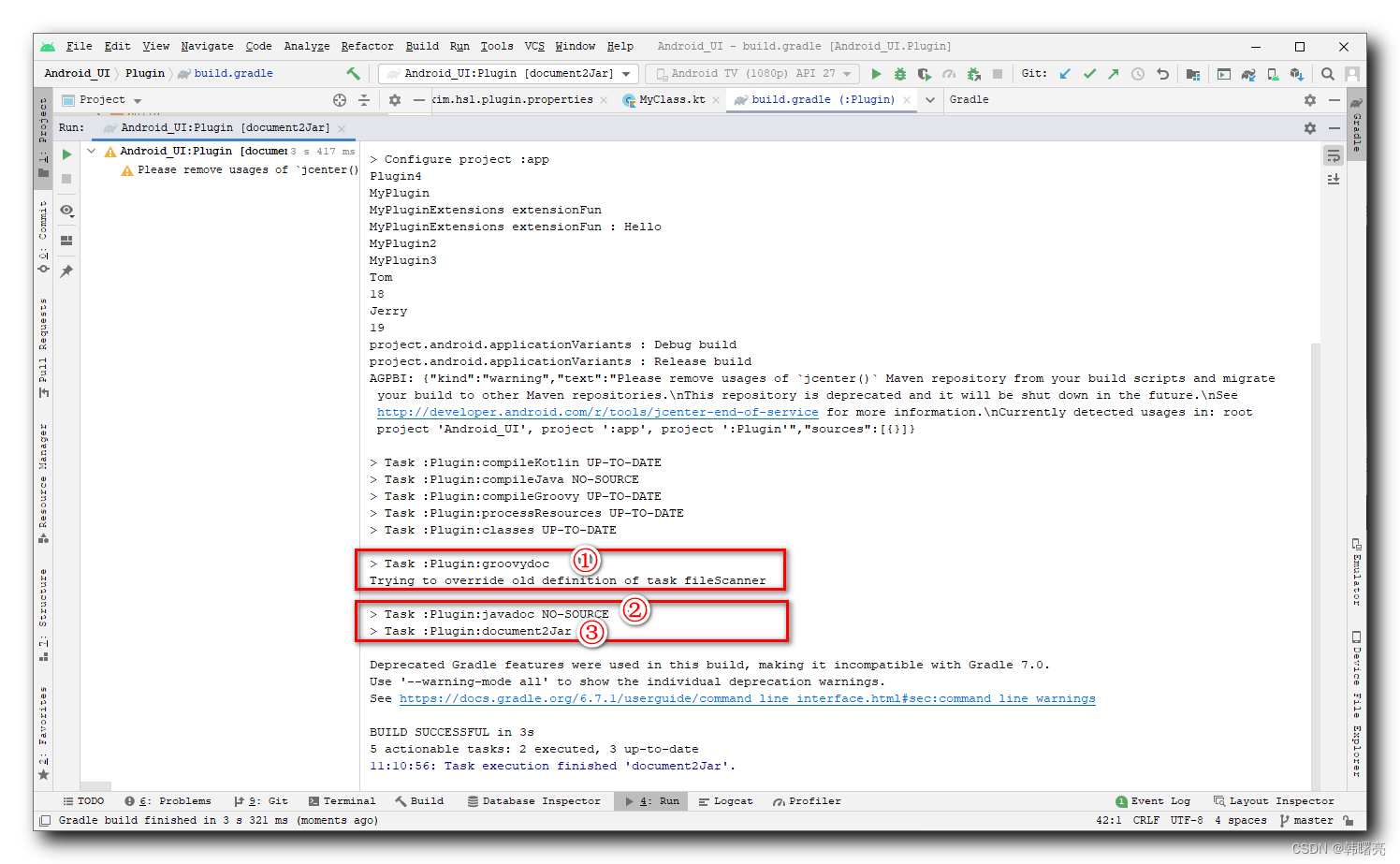Open the Refactor menu
Image resolution: width=1400 pixels, height=864 pixels.
(368, 46)
